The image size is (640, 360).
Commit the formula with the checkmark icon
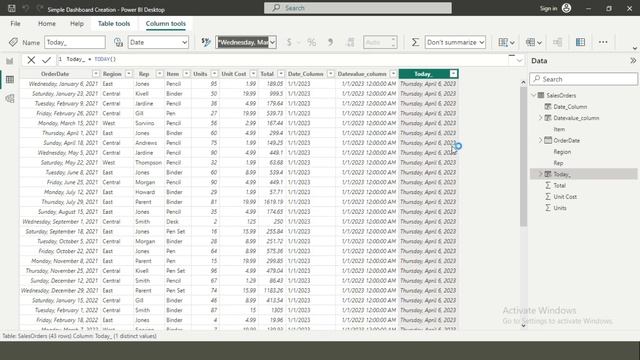point(46,60)
